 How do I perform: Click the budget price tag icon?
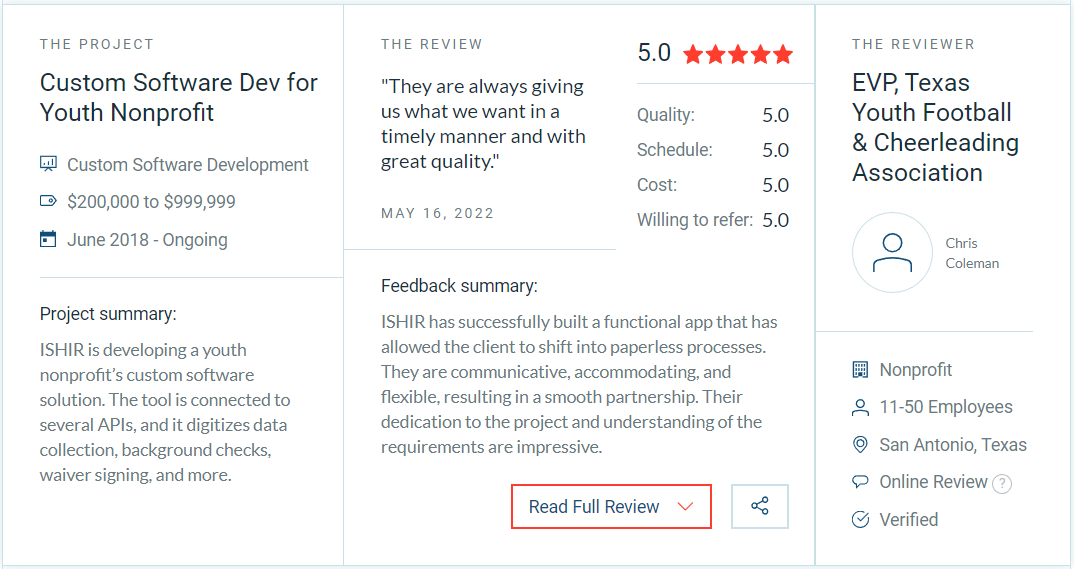coord(48,202)
